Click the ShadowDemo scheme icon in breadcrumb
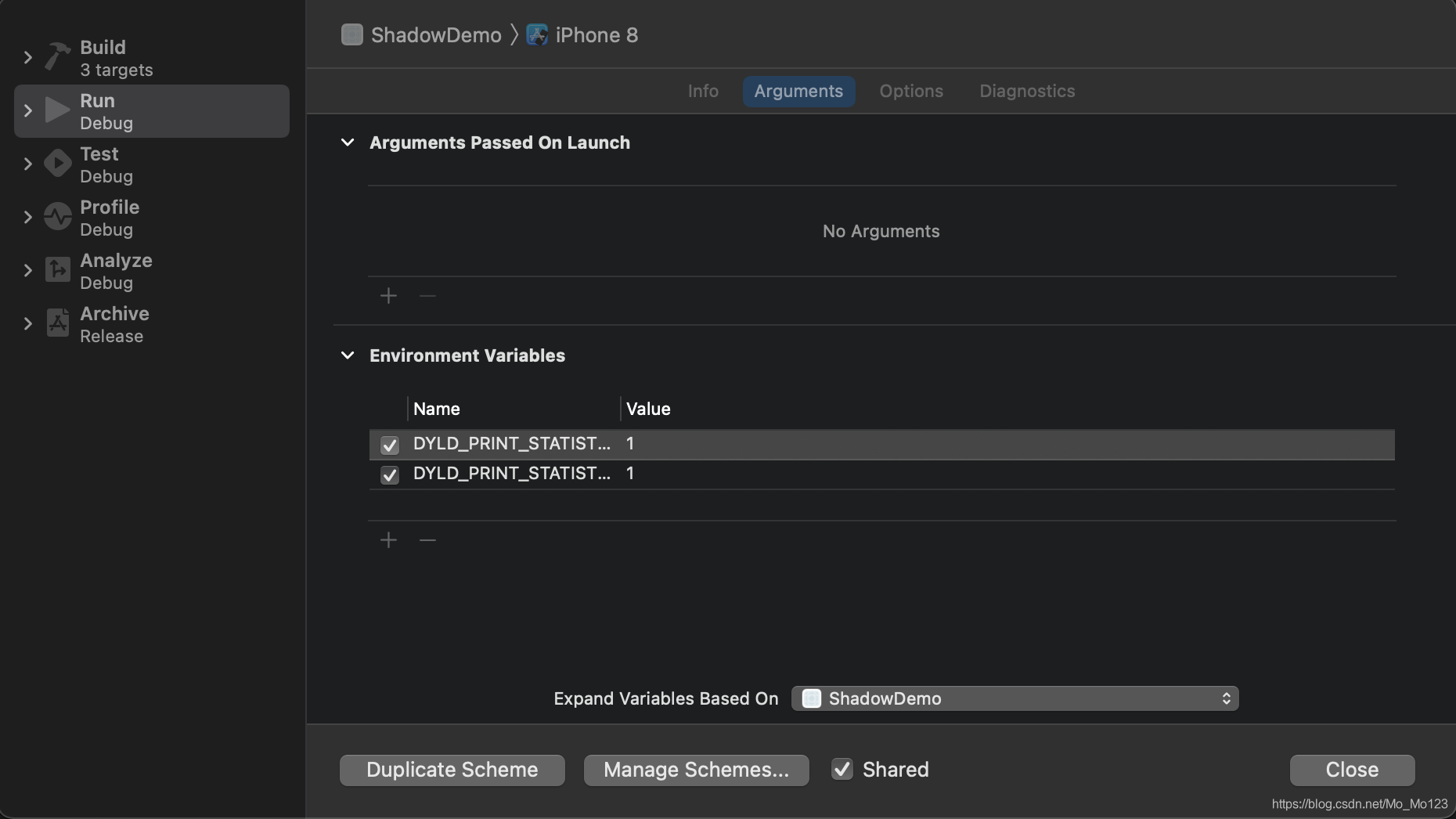The width and height of the screenshot is (1456, 819). coord(352,35)
